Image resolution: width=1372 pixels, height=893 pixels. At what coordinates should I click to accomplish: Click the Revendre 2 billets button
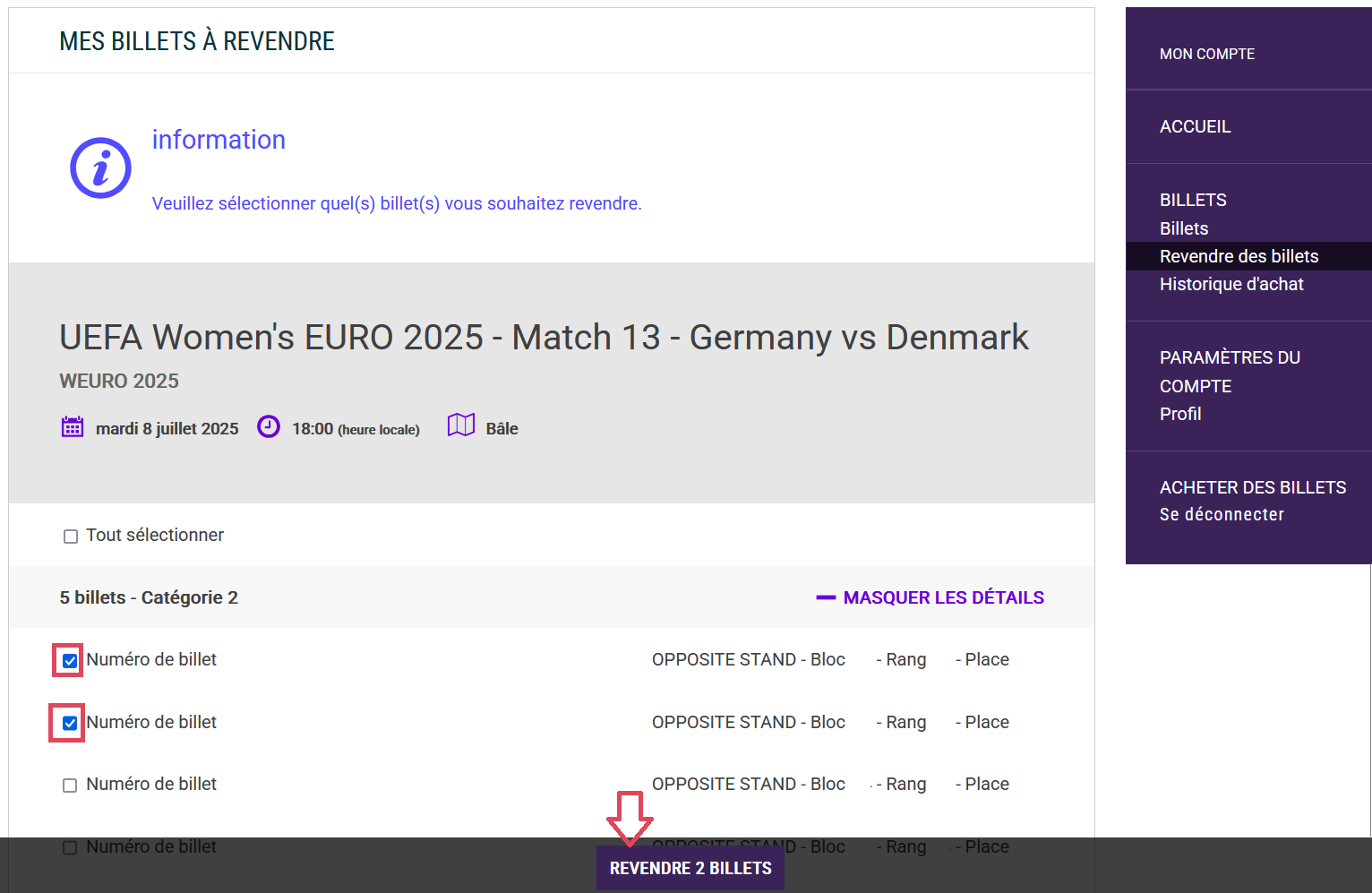pyautogui.click(x=690, y=868)
